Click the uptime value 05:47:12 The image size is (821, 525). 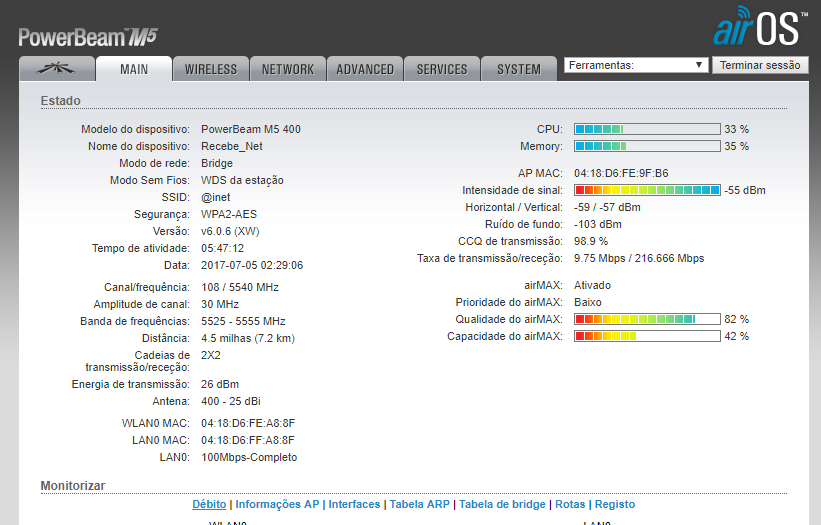[223, 248]
